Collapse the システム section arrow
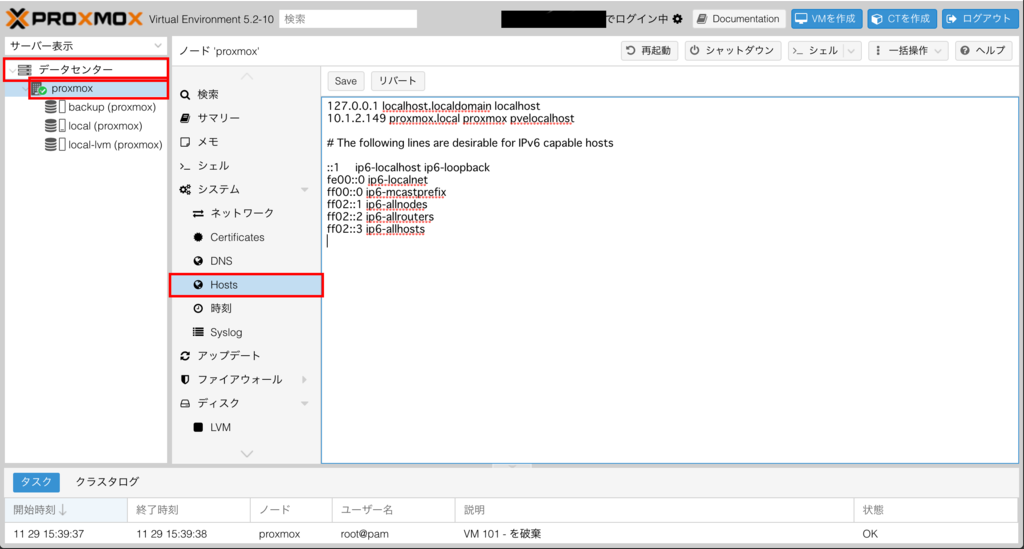This screenshot has width=1024, height=549. tap(305, 189)
